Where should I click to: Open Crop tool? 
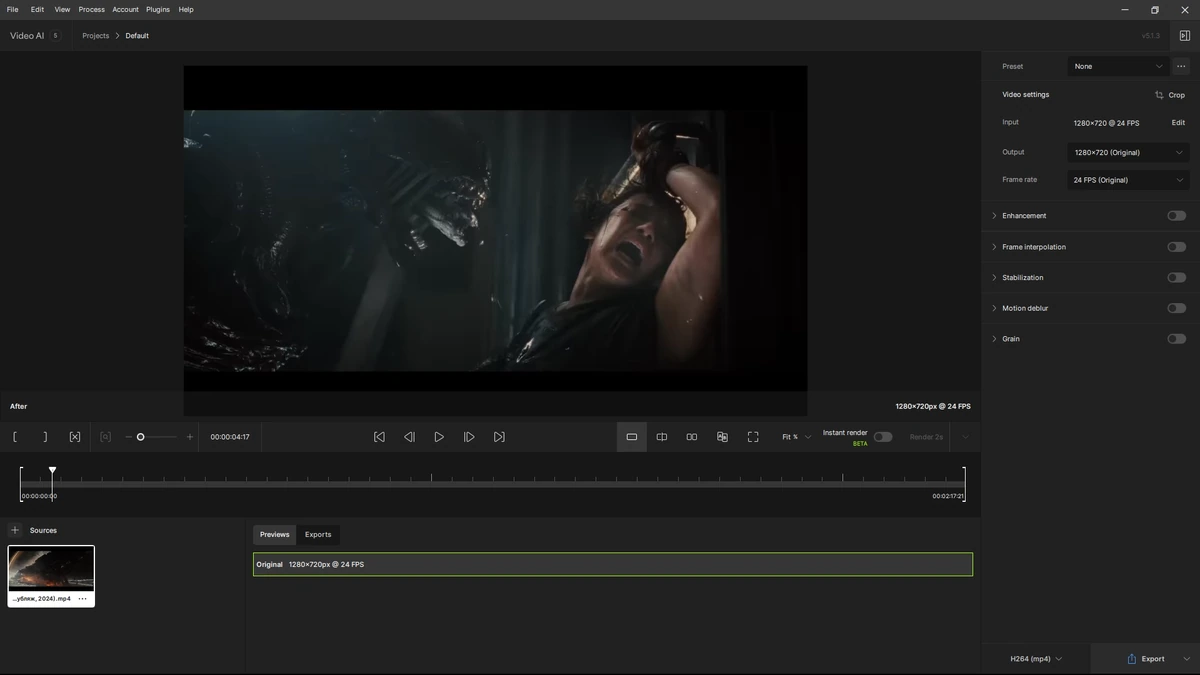click(x=1170, y=95)
